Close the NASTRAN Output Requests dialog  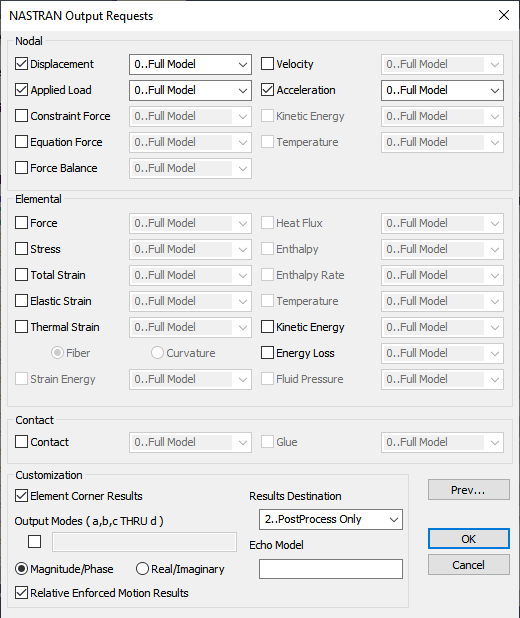pyautogui.click(x=504, y=15)
